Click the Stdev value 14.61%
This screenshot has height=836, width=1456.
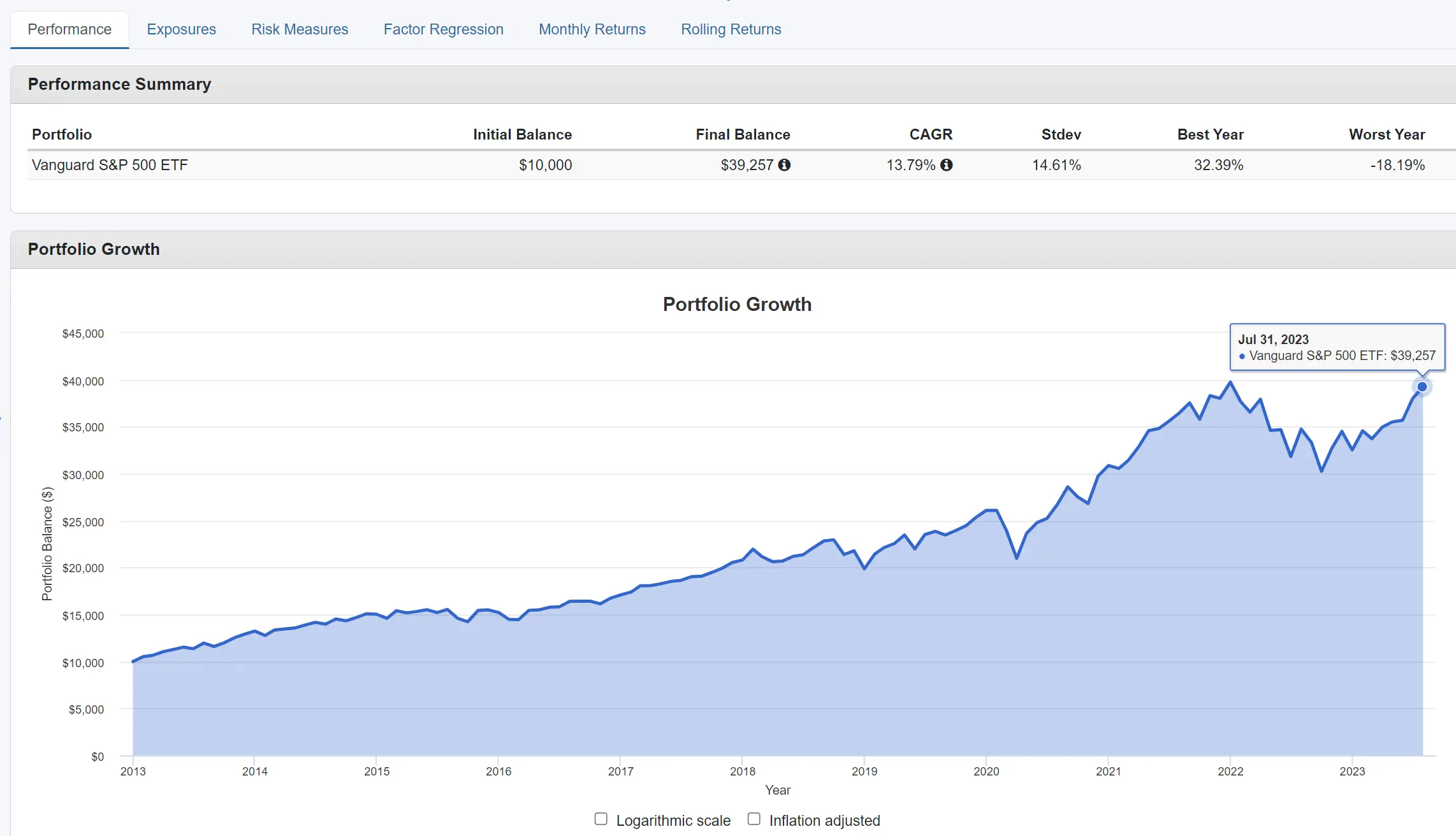(x=1056, y=165)
